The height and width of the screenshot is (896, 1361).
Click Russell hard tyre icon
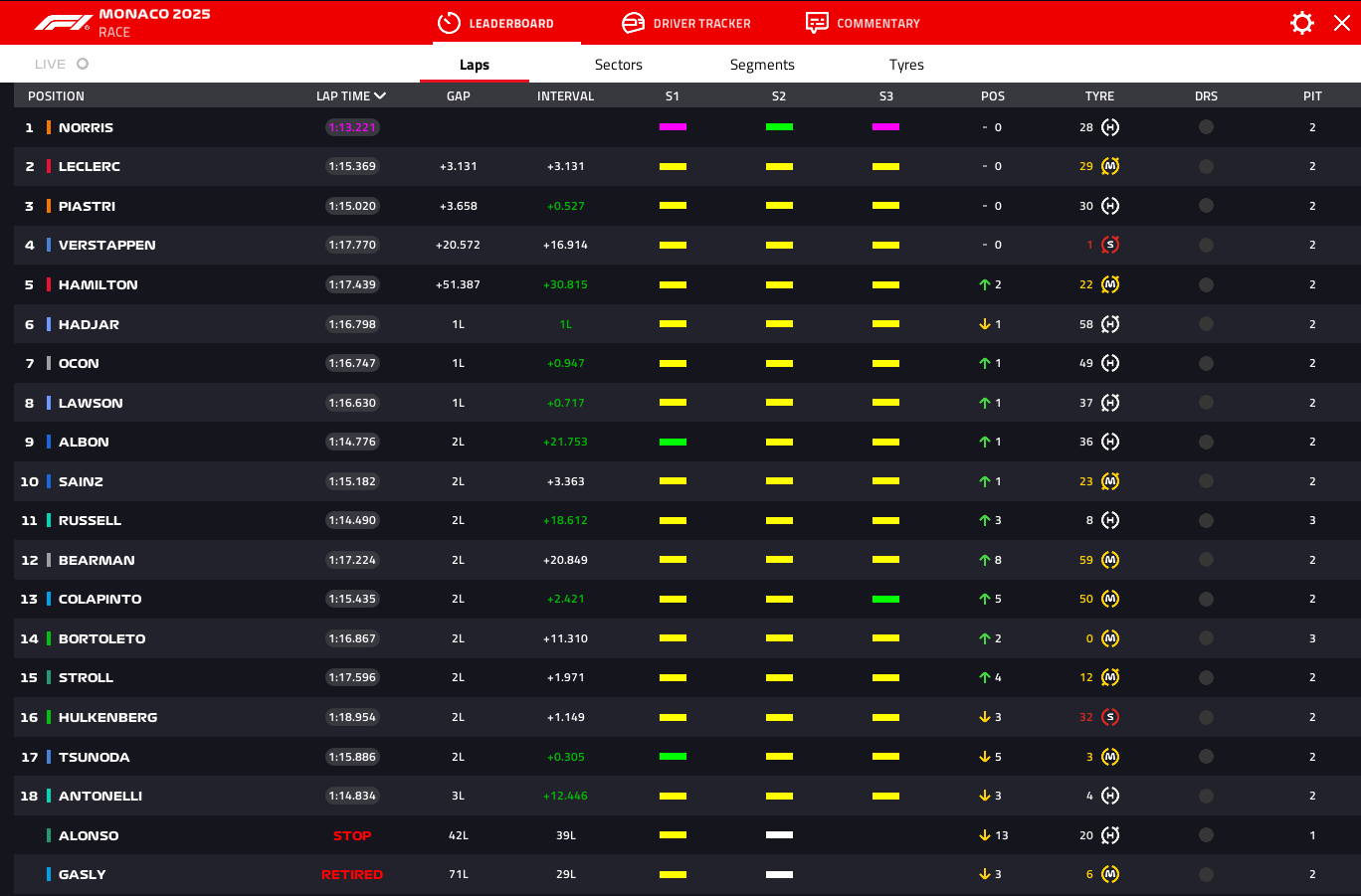click(1110, 520)
